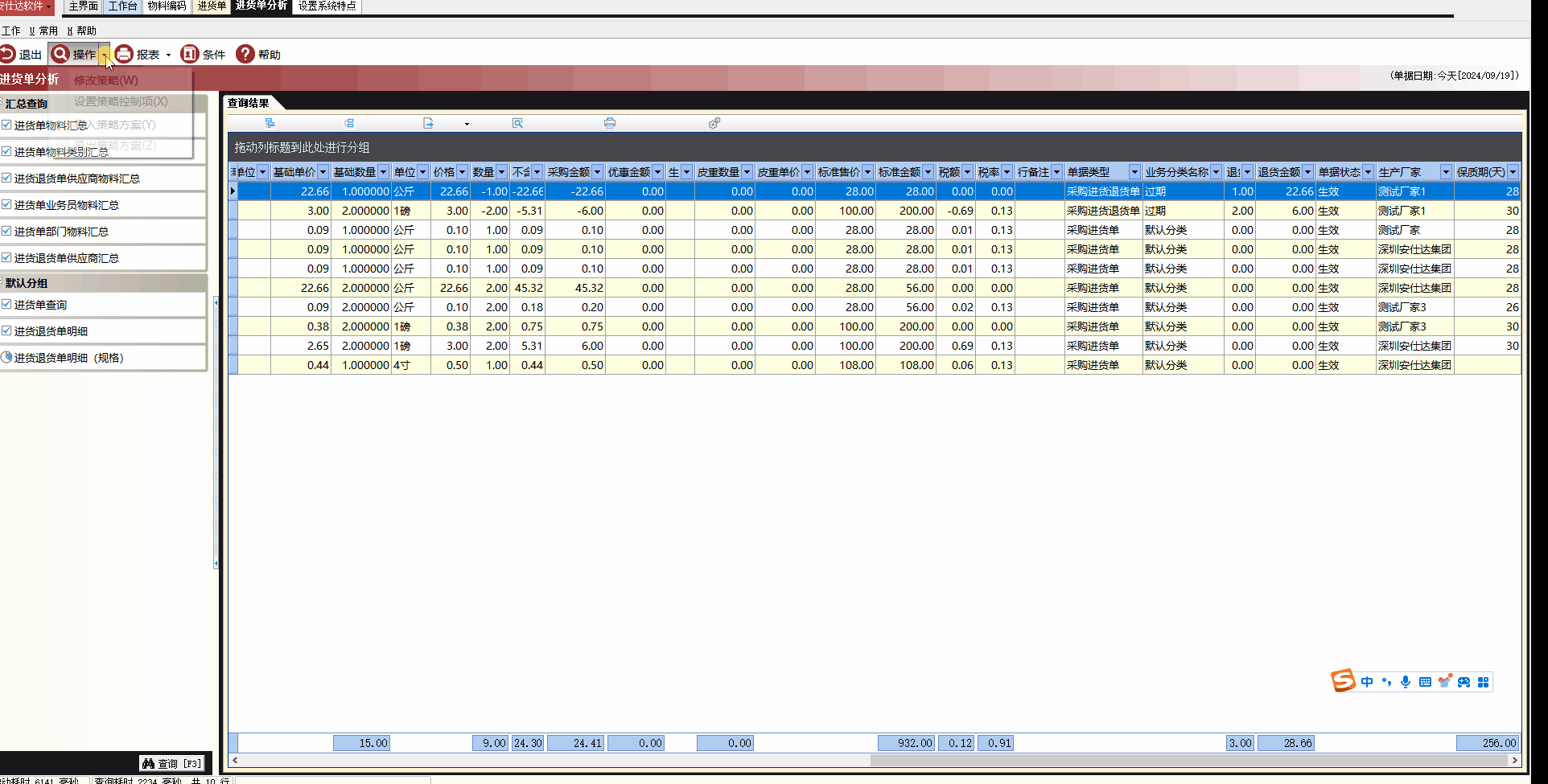
Task: Click the 查询 [F3] button
Action: [171, 763]
